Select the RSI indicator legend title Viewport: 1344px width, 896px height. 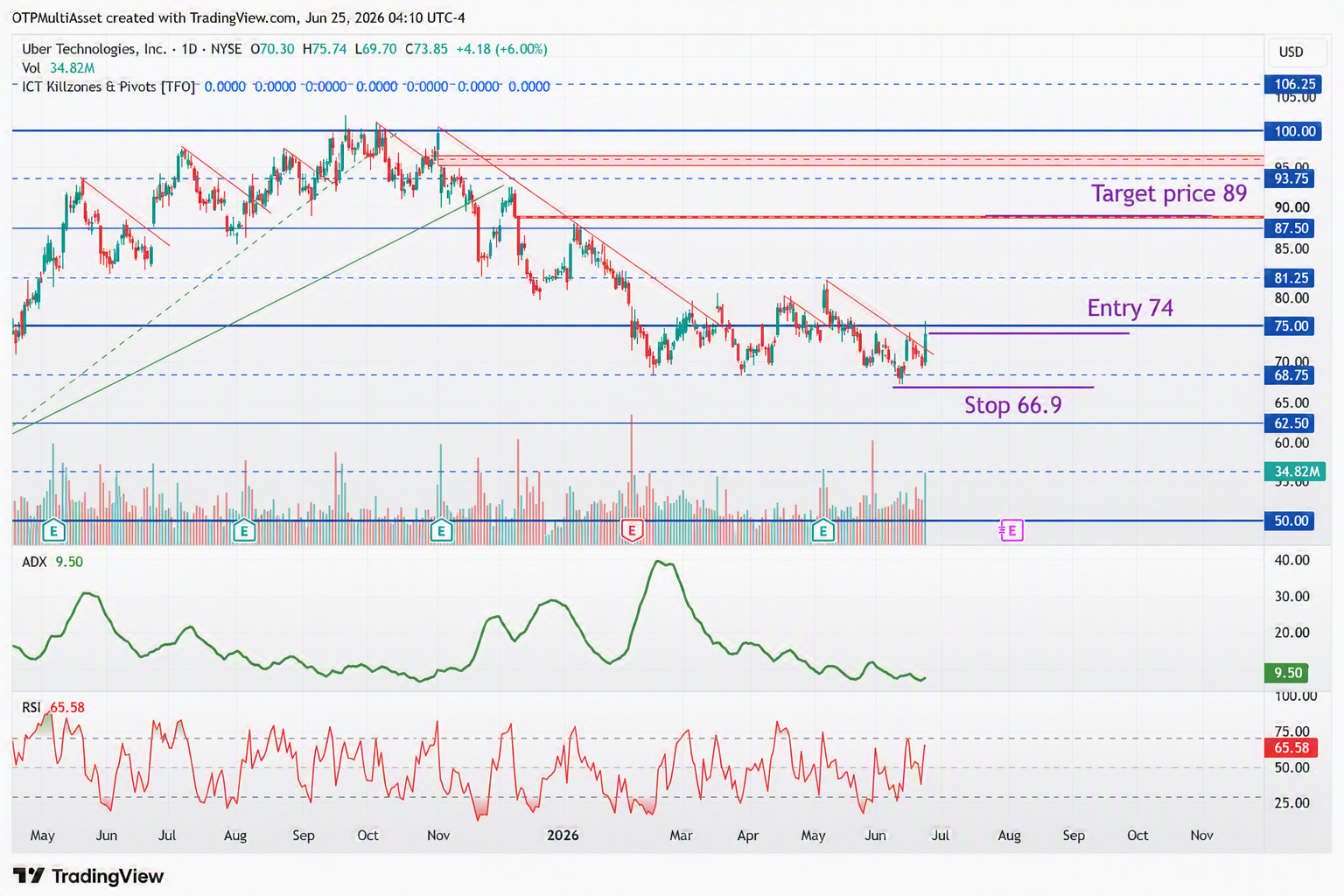[x=31, y=707]
